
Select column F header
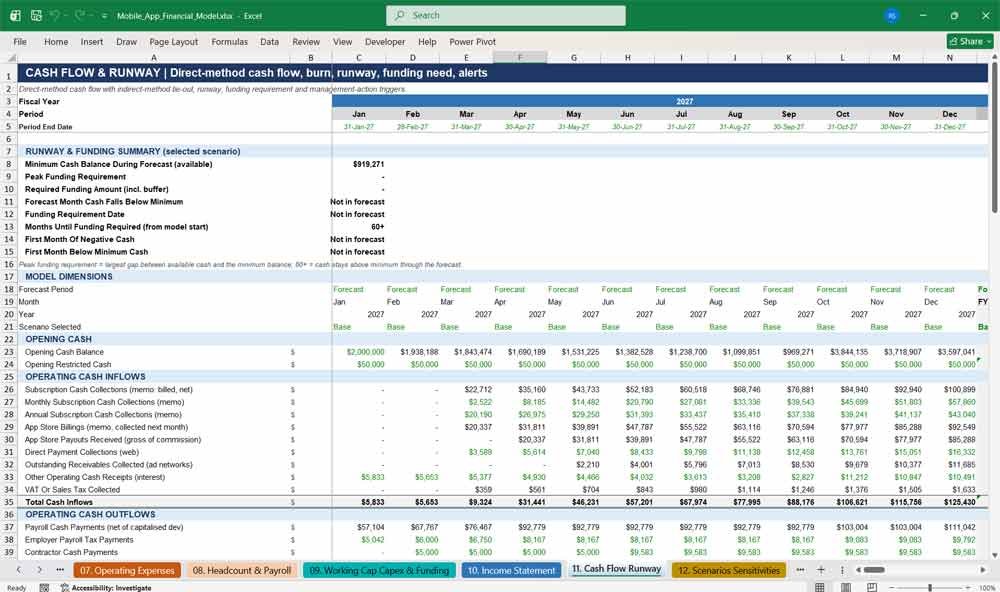[x=520, y=57]
